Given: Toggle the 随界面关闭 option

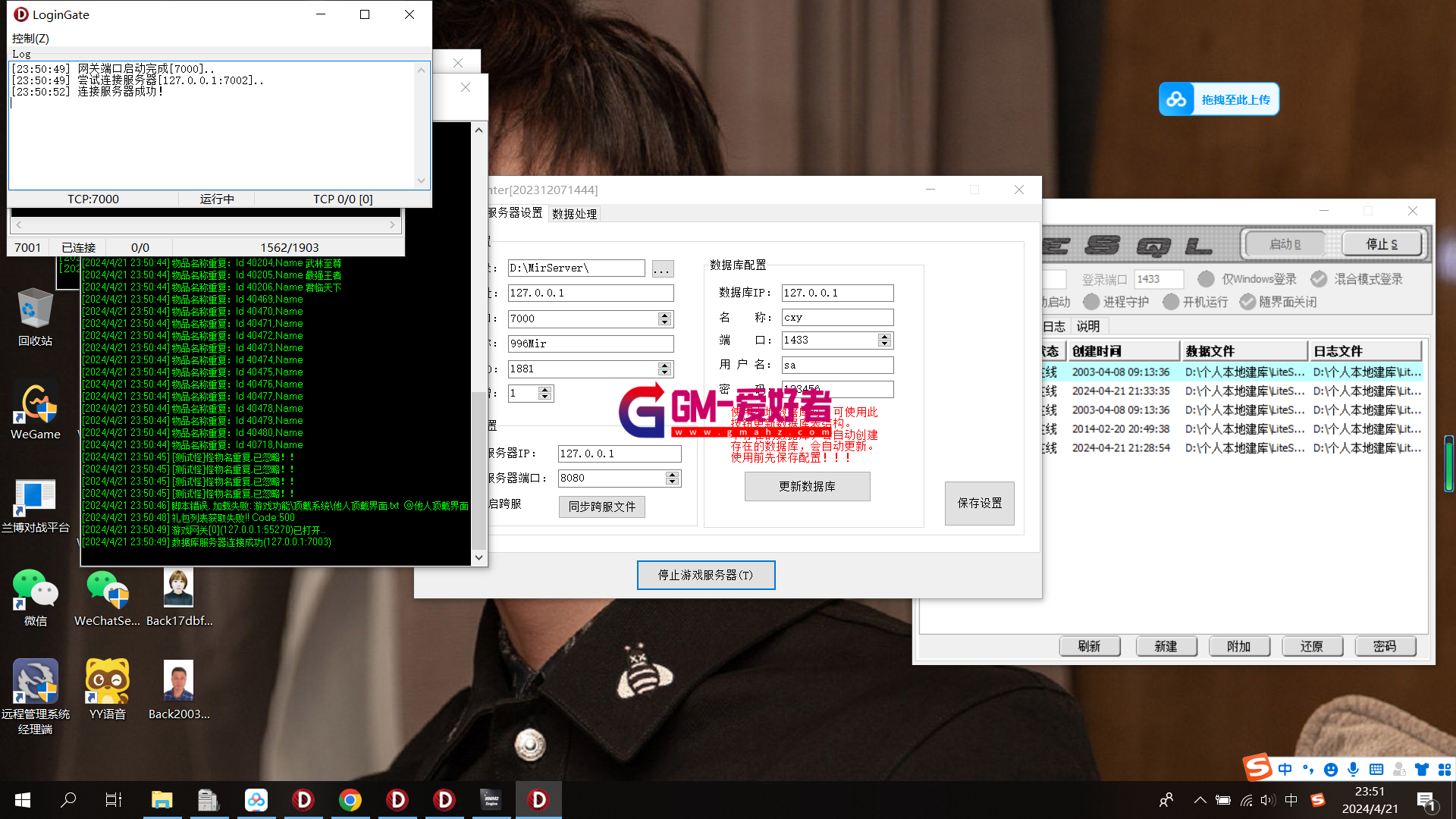Looking at the screenshot, I should coord(1279,302).
